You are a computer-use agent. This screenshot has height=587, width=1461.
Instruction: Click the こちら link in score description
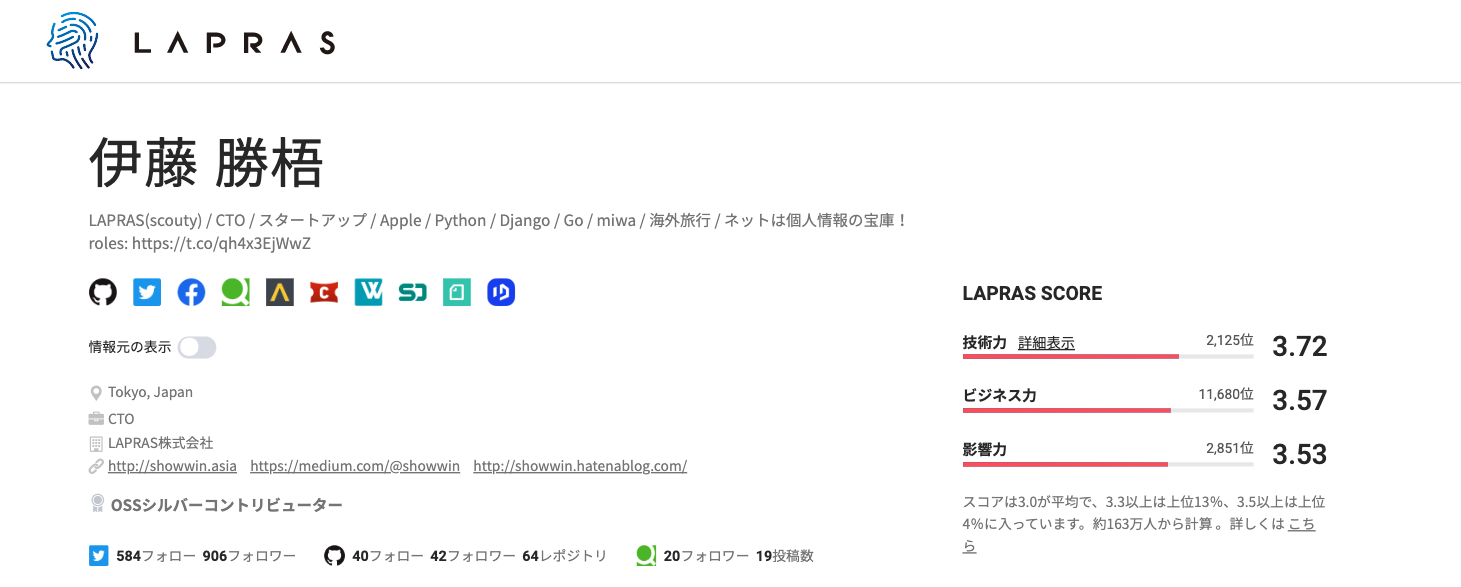[x=1302, y=523]
